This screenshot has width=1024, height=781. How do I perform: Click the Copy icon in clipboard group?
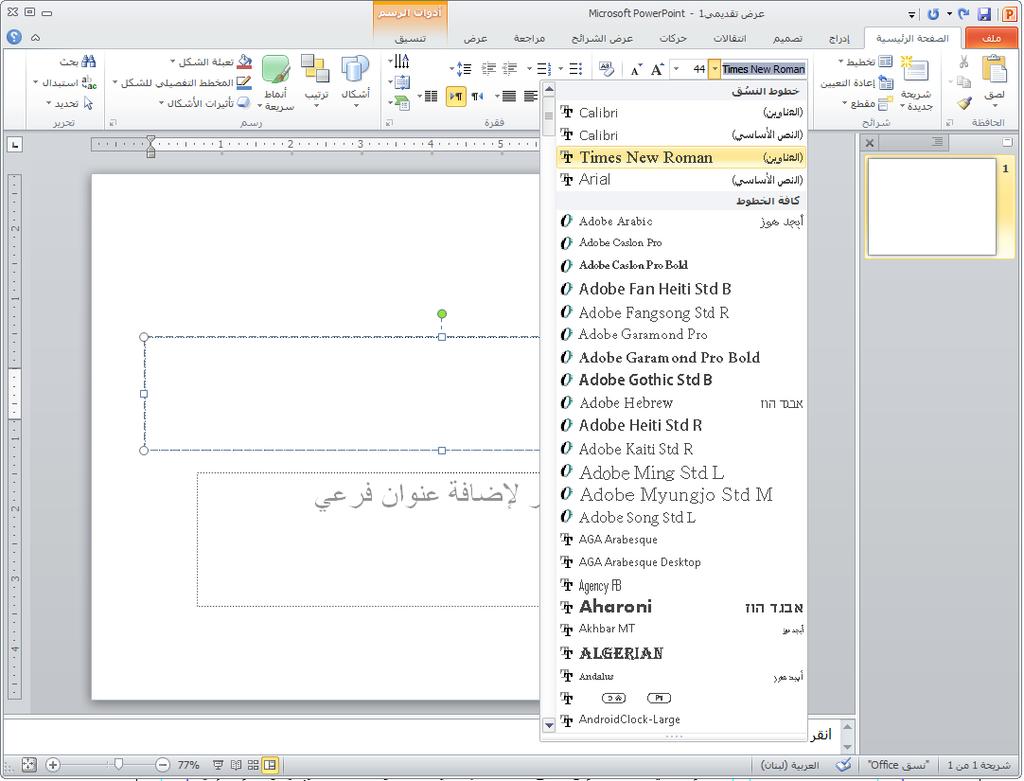(964, 82)
